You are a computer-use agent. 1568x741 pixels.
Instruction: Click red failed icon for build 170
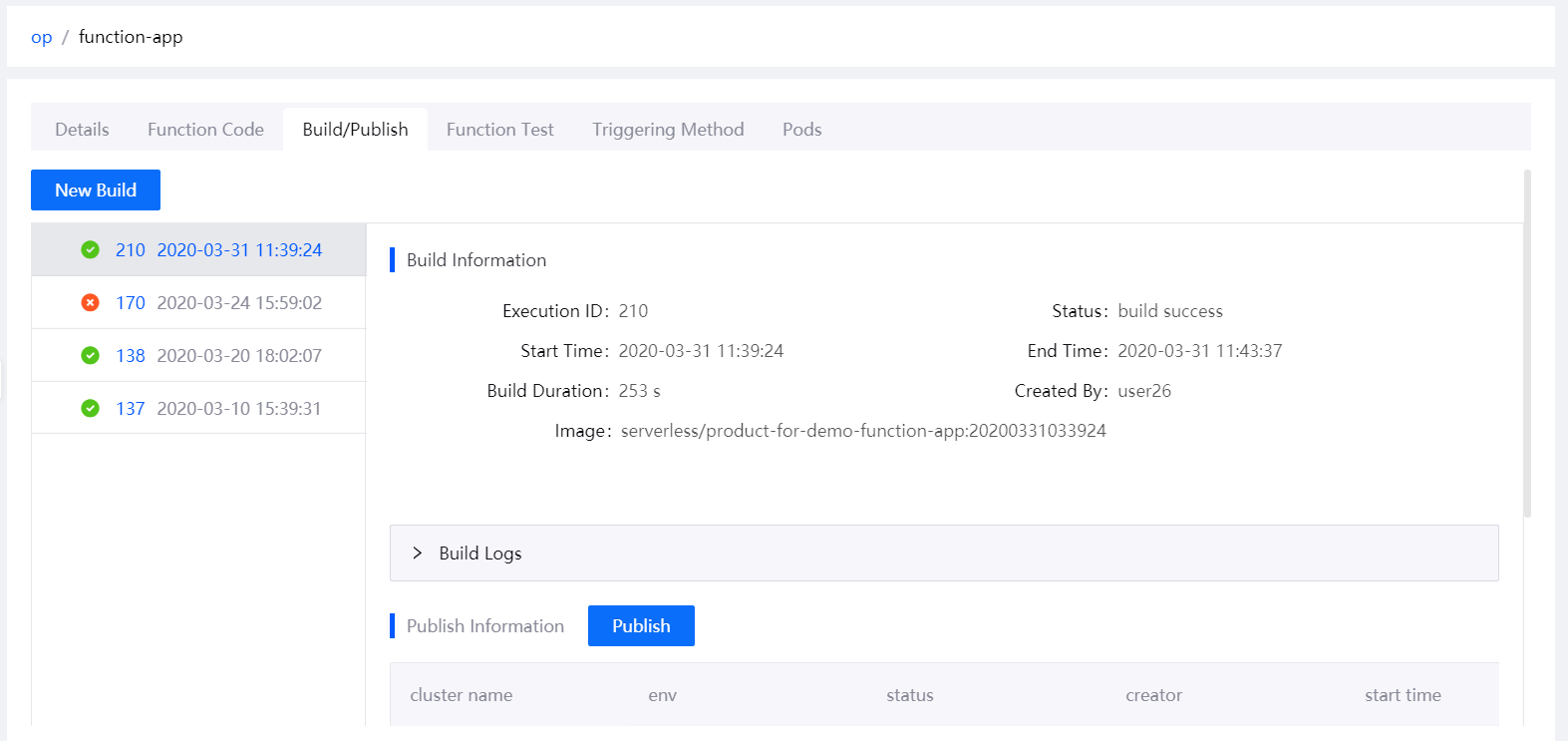click(x=90, y=302)
